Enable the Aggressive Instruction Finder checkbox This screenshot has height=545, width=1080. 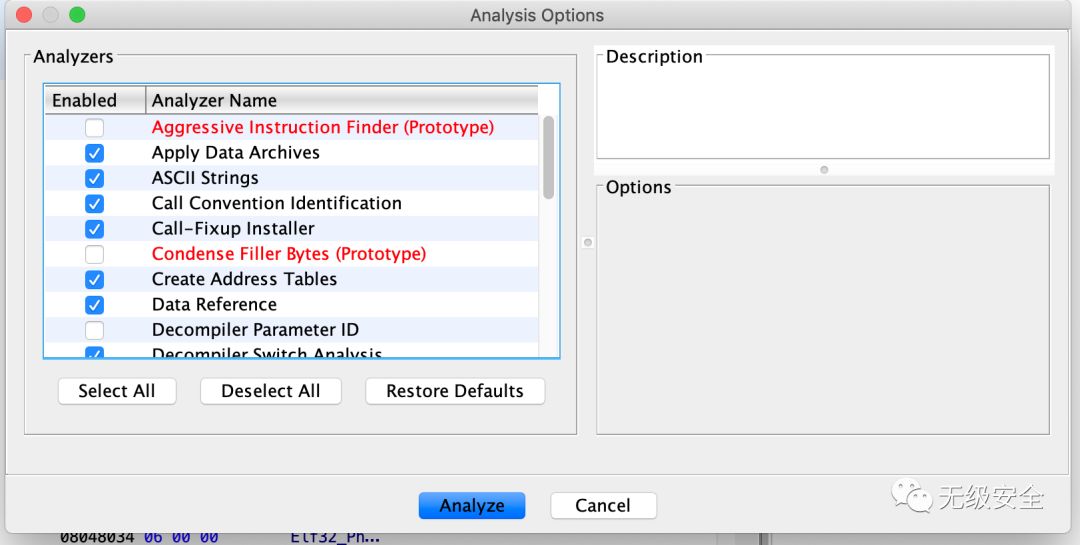click(x=94, y=127)
